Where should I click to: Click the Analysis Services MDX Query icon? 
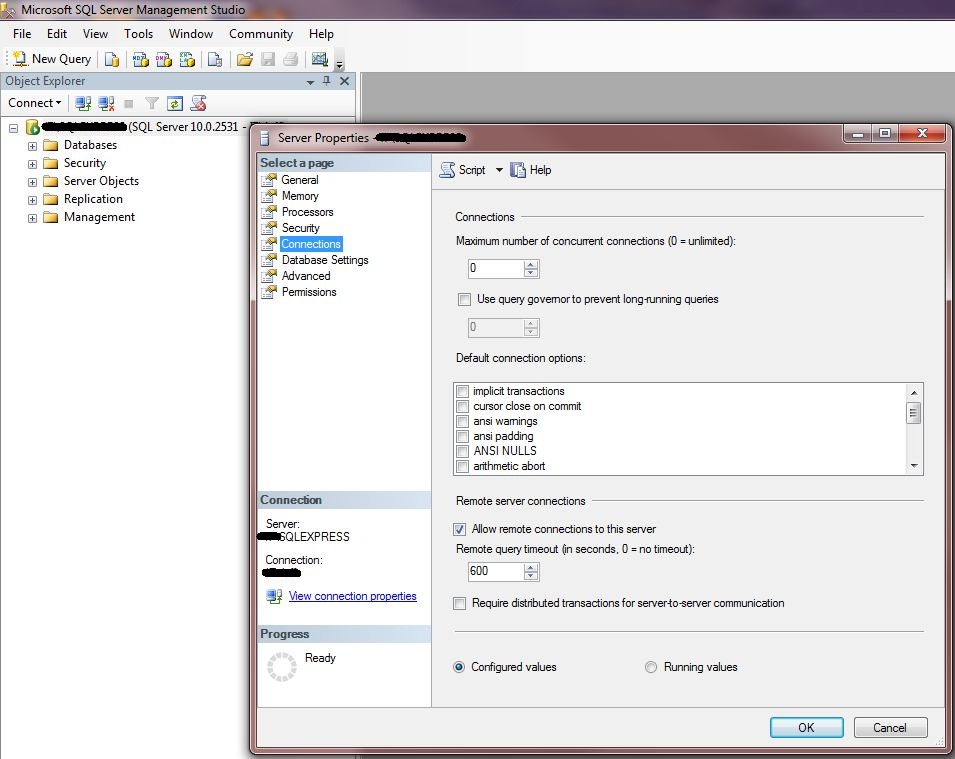(141, 59)
